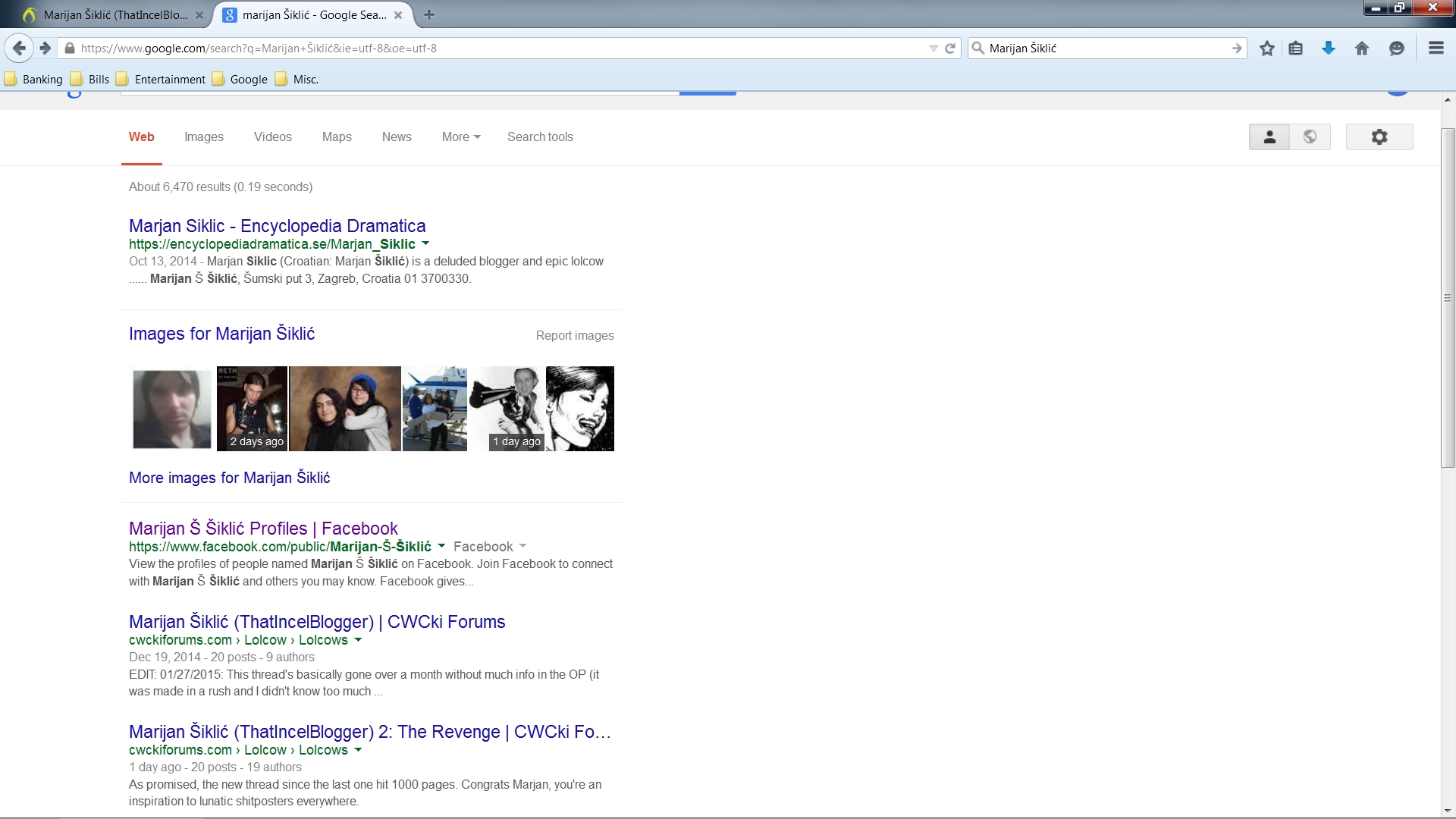Viewport: 1456px width, 819px height.
Task: Open the helicopter group photo thumbnail
Action: [x=435, y=409]
